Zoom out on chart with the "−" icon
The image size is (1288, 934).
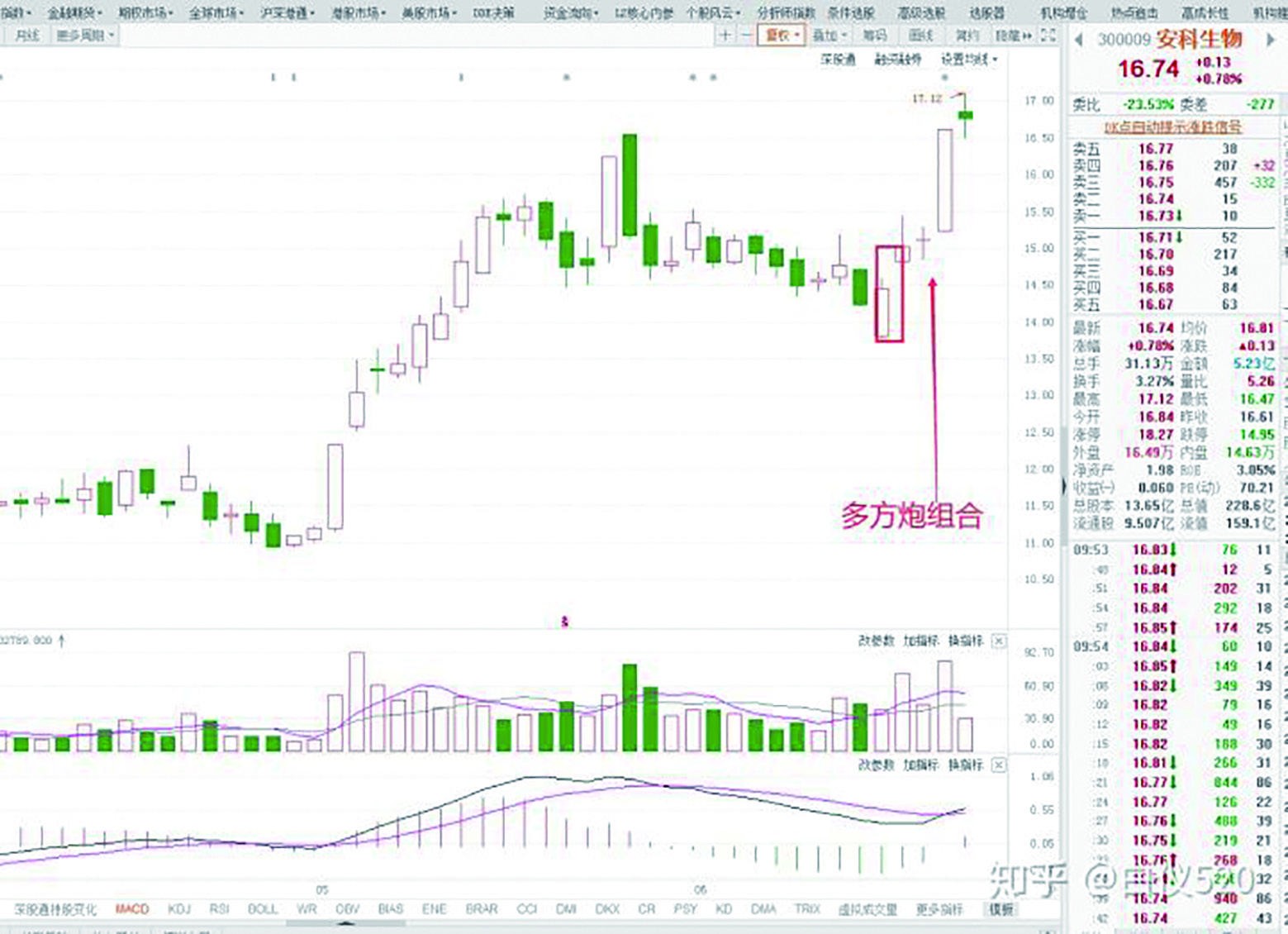749,36
